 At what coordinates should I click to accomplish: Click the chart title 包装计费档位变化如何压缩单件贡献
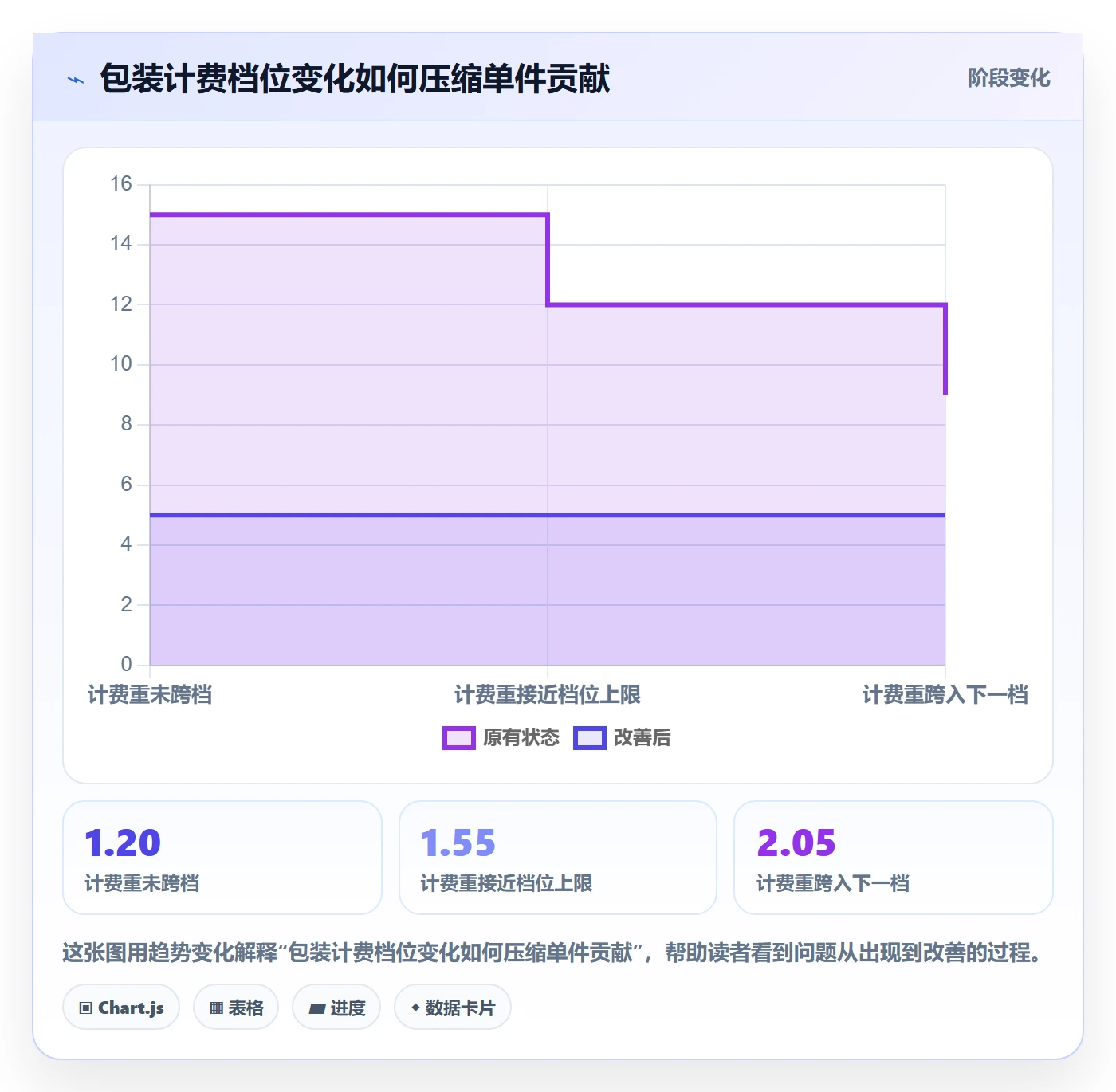(355, 79)
